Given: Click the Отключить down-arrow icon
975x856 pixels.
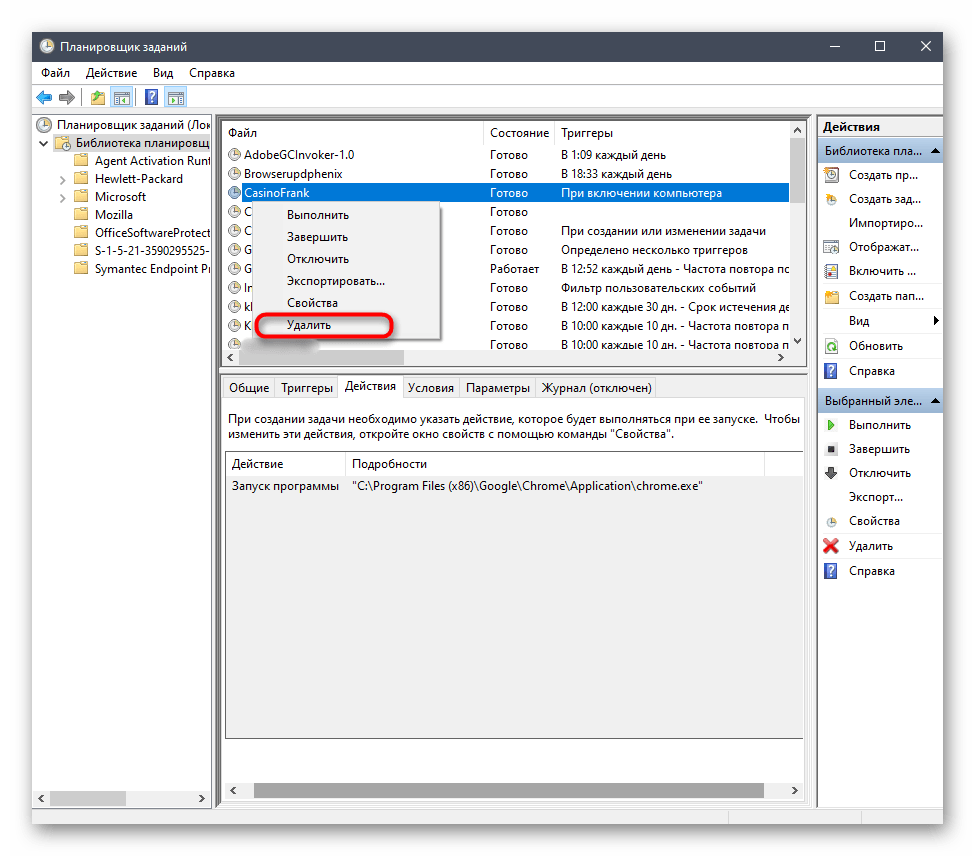Looking at the screenshot, I should click(x=831, y=473).
